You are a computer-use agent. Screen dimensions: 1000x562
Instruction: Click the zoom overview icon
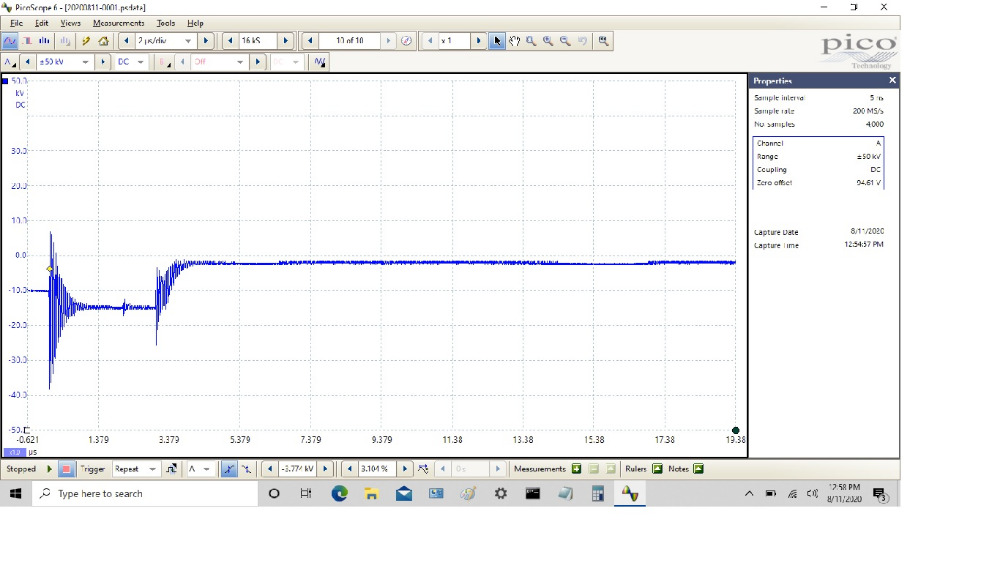coord(603,41)
